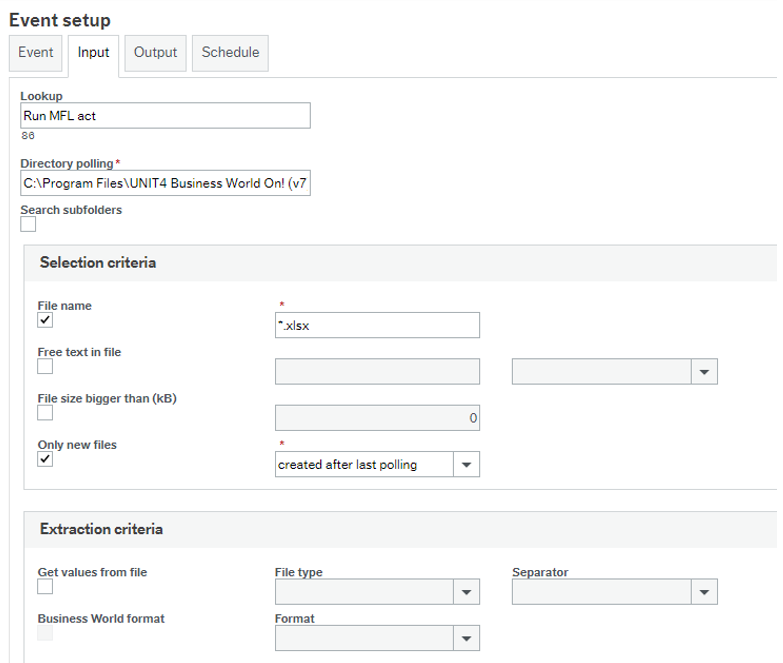
Task: Click the file size value field
Action: pos(378,418)
